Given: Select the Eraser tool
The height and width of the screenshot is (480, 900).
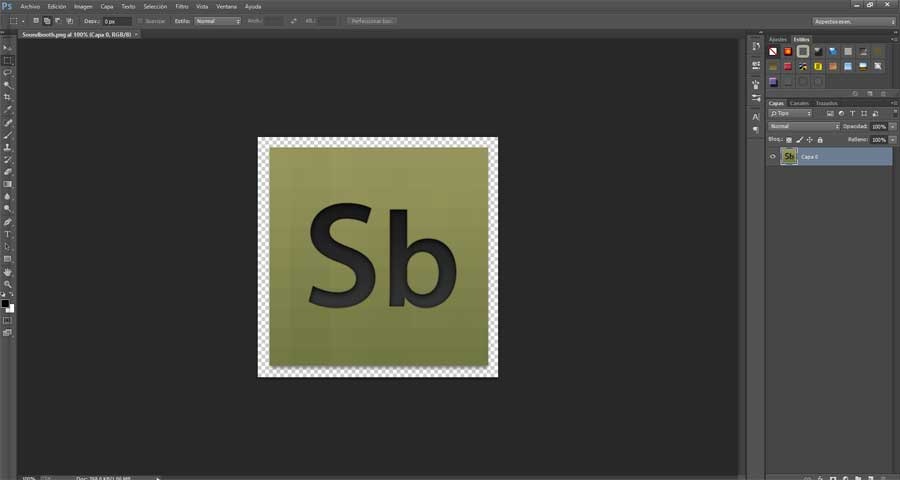Looking at the screenshot, I should pos(7,172).
